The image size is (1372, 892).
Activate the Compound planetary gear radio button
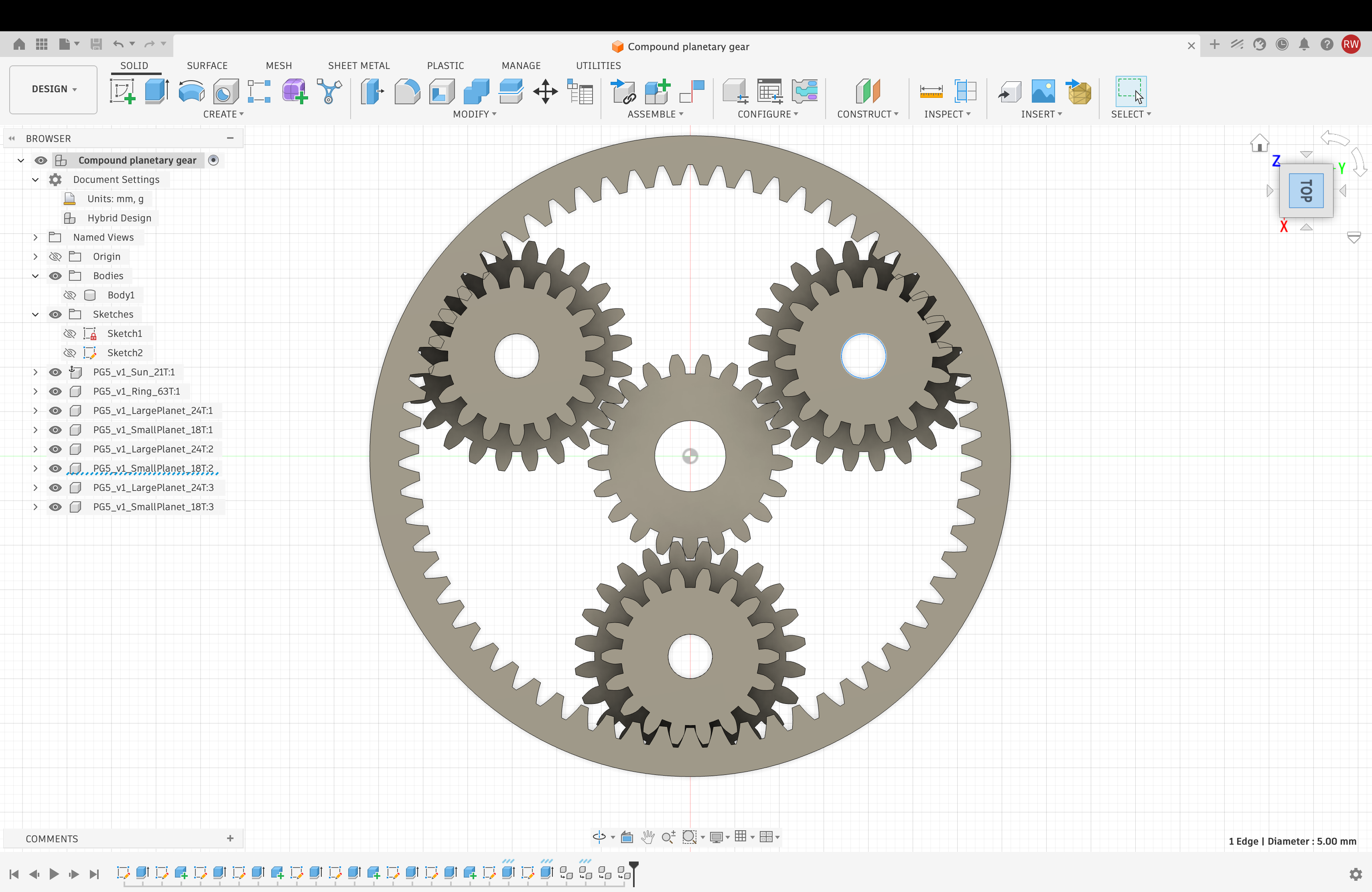tap(213, 160)
